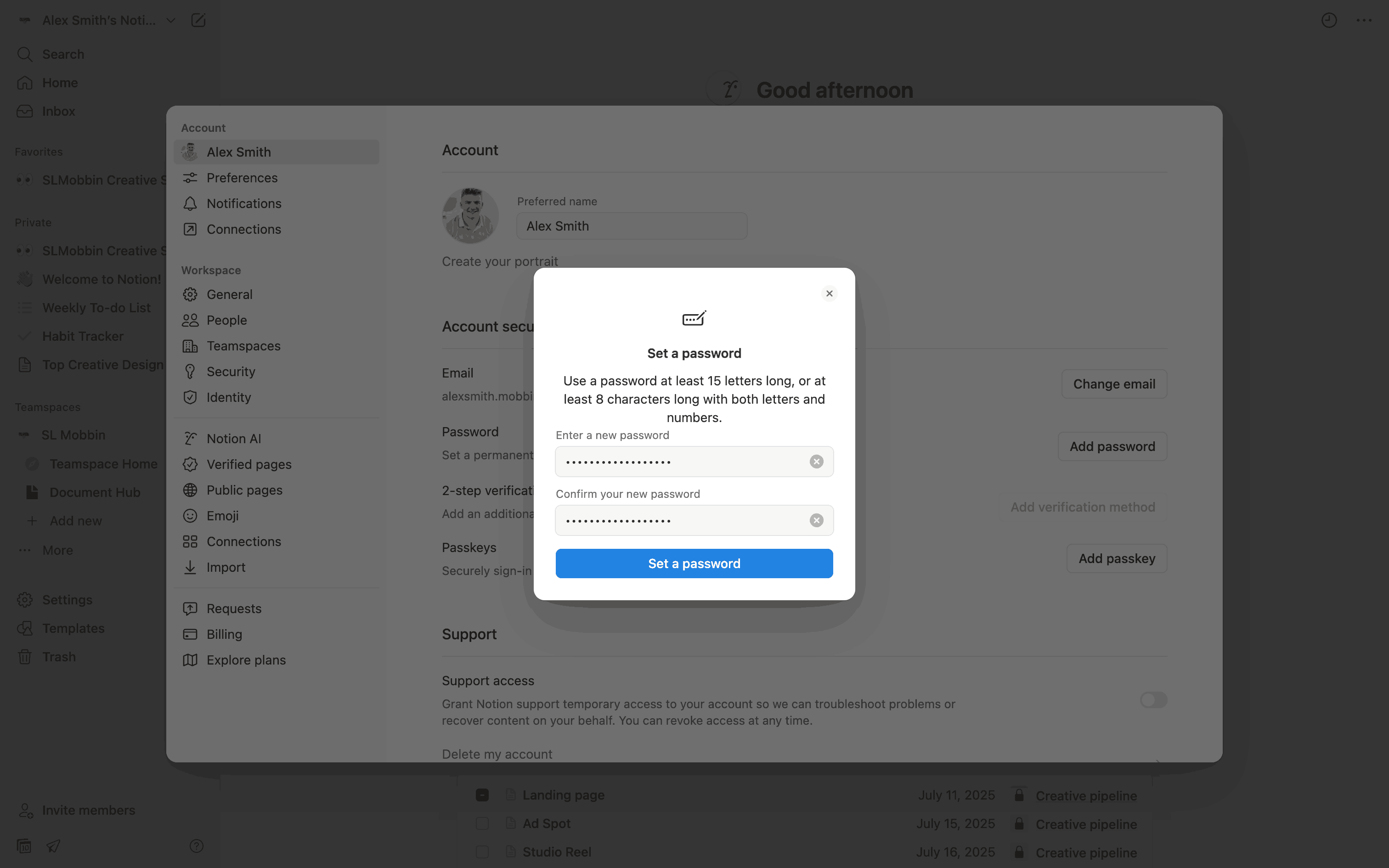Viewport: 1389px width, 868px height.
Task: Clear the new password field
Action: (x=816, y=462)
